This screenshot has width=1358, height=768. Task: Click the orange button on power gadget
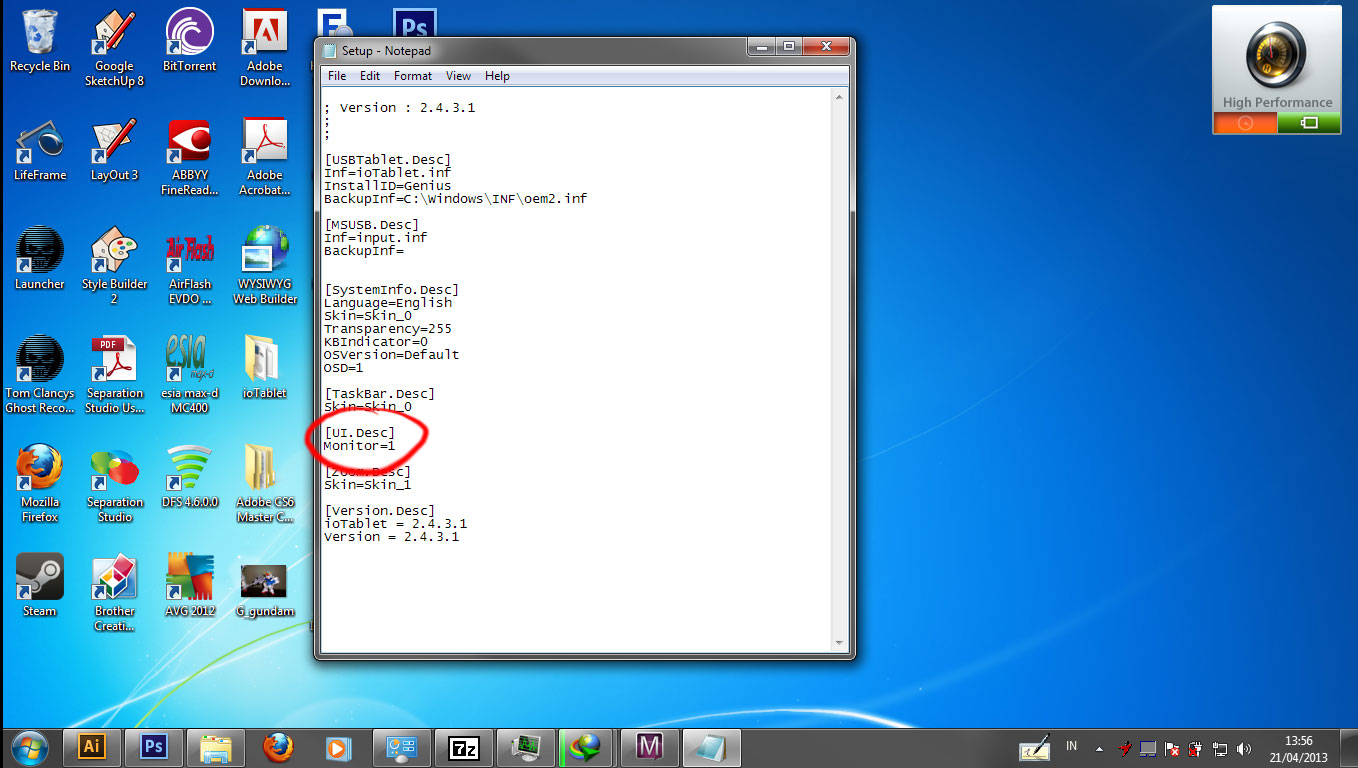tap(1245, 123)
